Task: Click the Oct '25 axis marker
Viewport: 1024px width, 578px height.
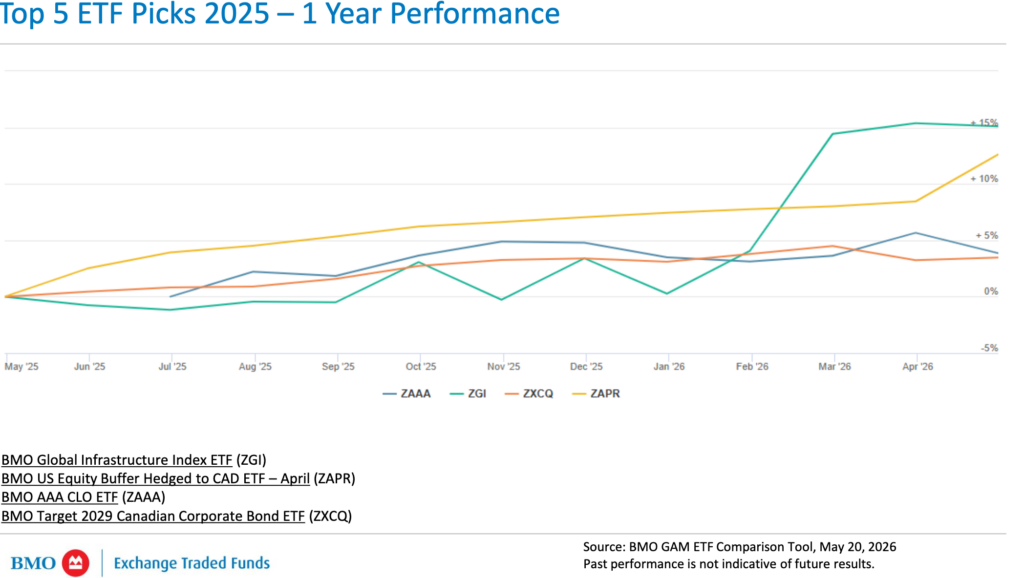Action: pos(421,366)
